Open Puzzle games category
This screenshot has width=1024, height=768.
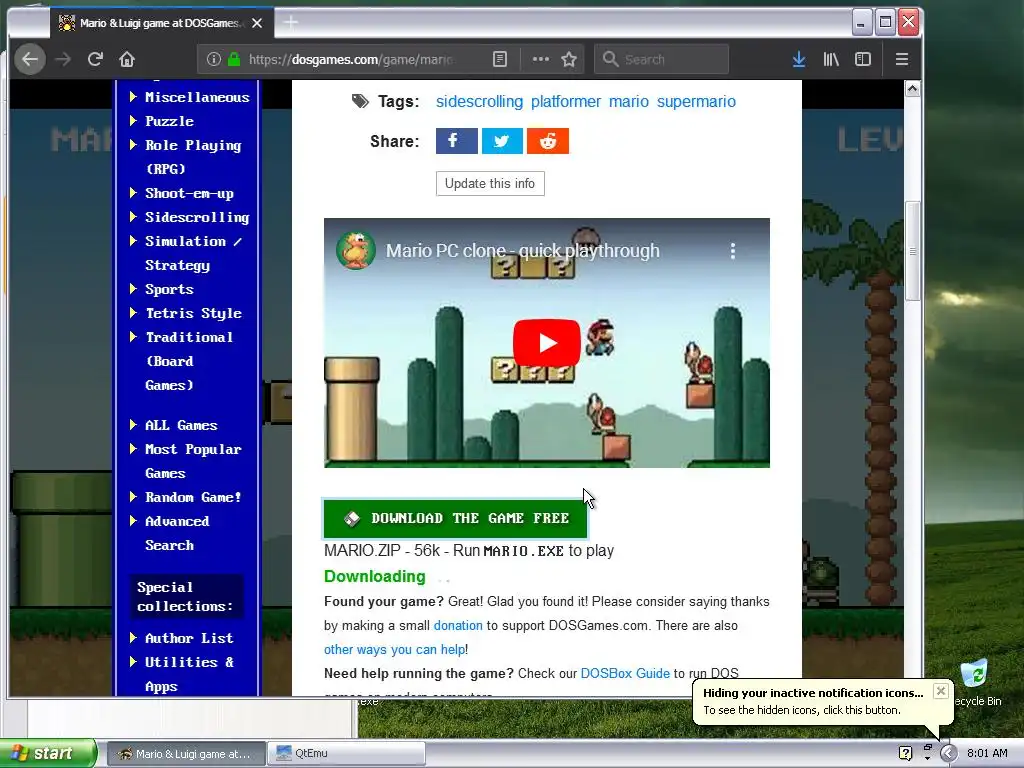click(x=169, y=121)
